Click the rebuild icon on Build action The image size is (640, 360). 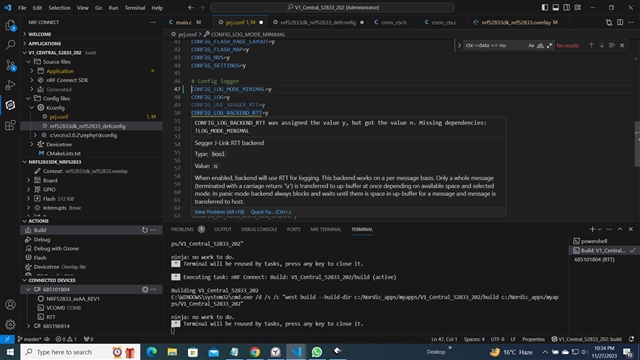click(144, 230)
